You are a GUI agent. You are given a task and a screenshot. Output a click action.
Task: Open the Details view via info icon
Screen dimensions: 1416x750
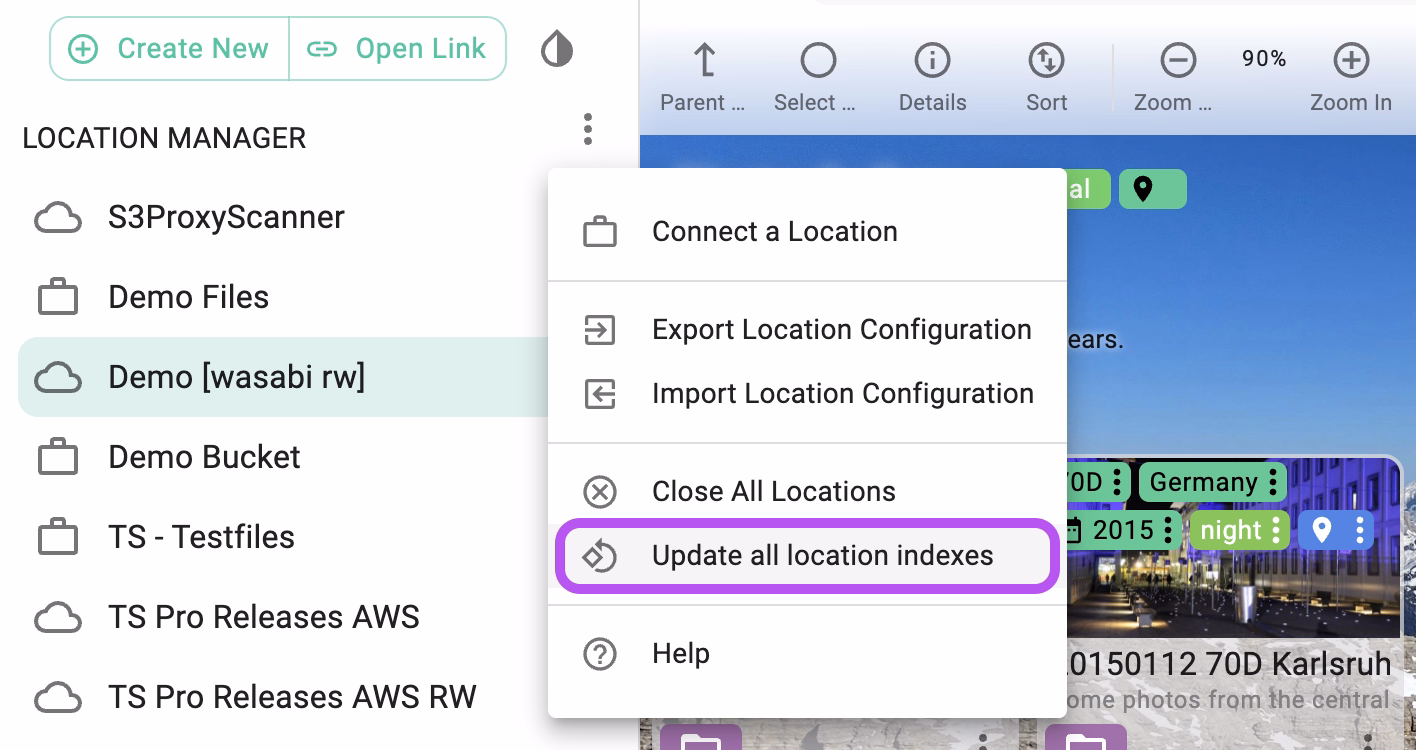(931, 60)
